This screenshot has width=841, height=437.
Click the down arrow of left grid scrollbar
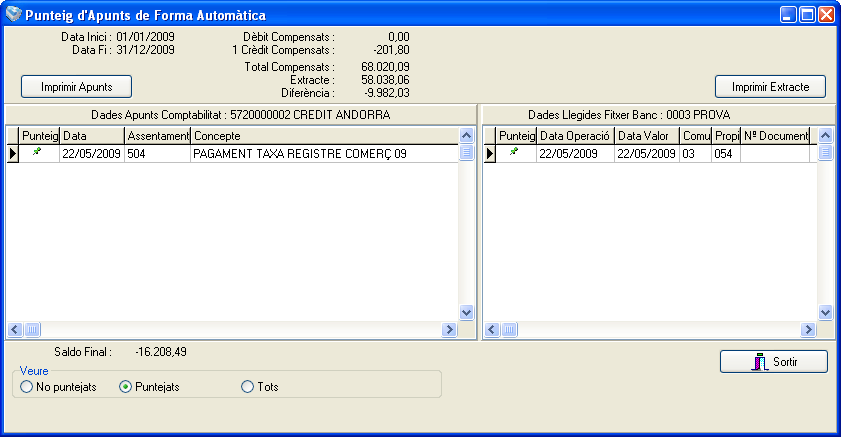467,312
